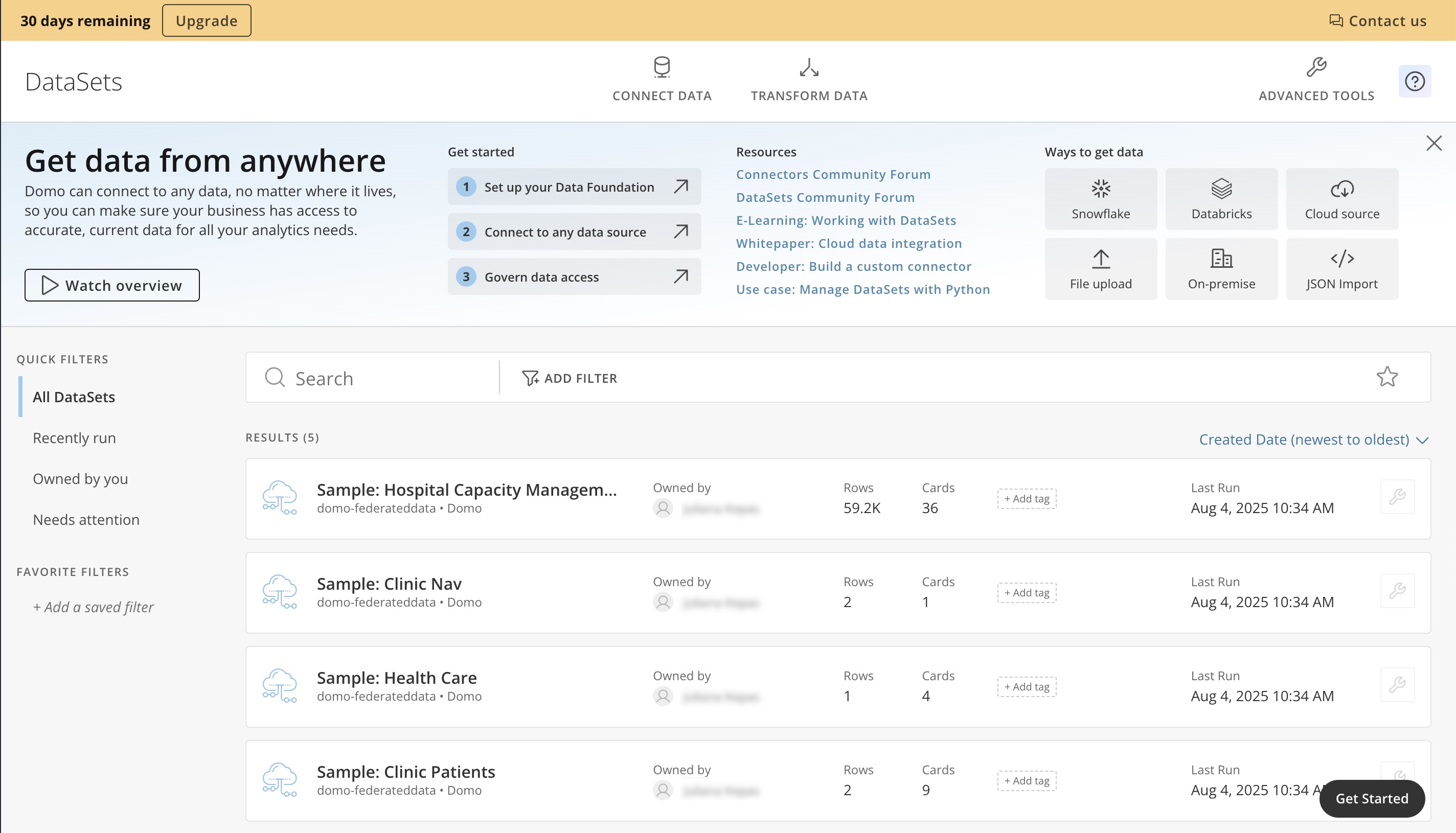Add tag to Sample: Health Care
The height and width of the screenshot is (833, 1456).
coord(1027,686)
